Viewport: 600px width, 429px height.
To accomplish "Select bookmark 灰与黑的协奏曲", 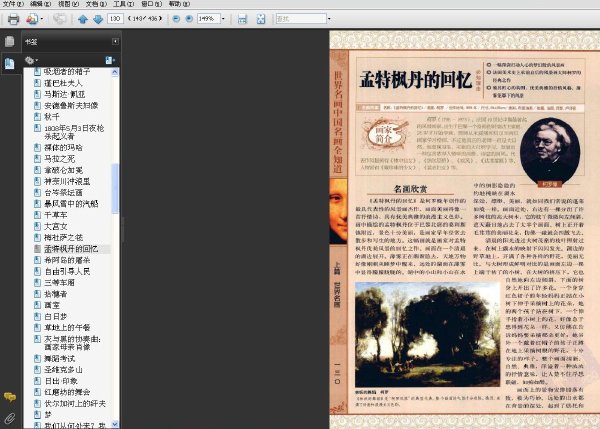I will [72, 343].
